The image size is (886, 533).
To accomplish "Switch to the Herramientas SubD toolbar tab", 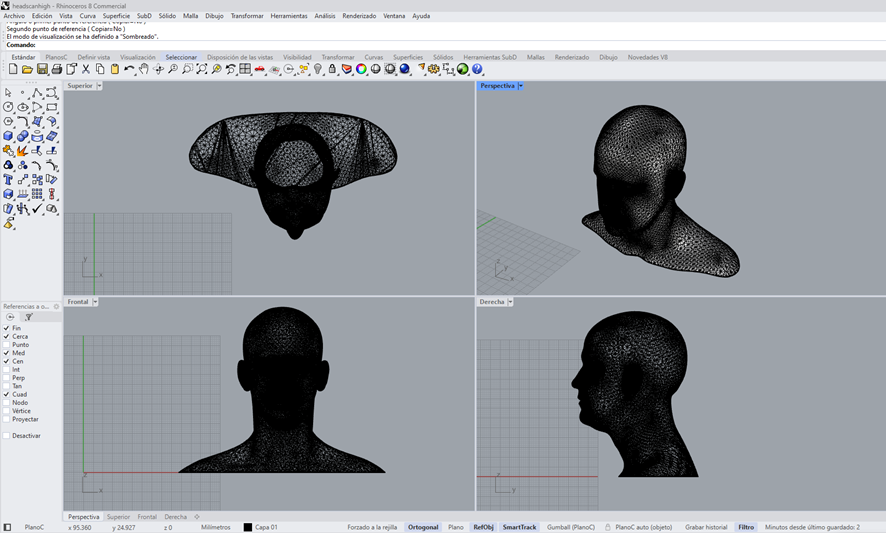I will 489,57.
